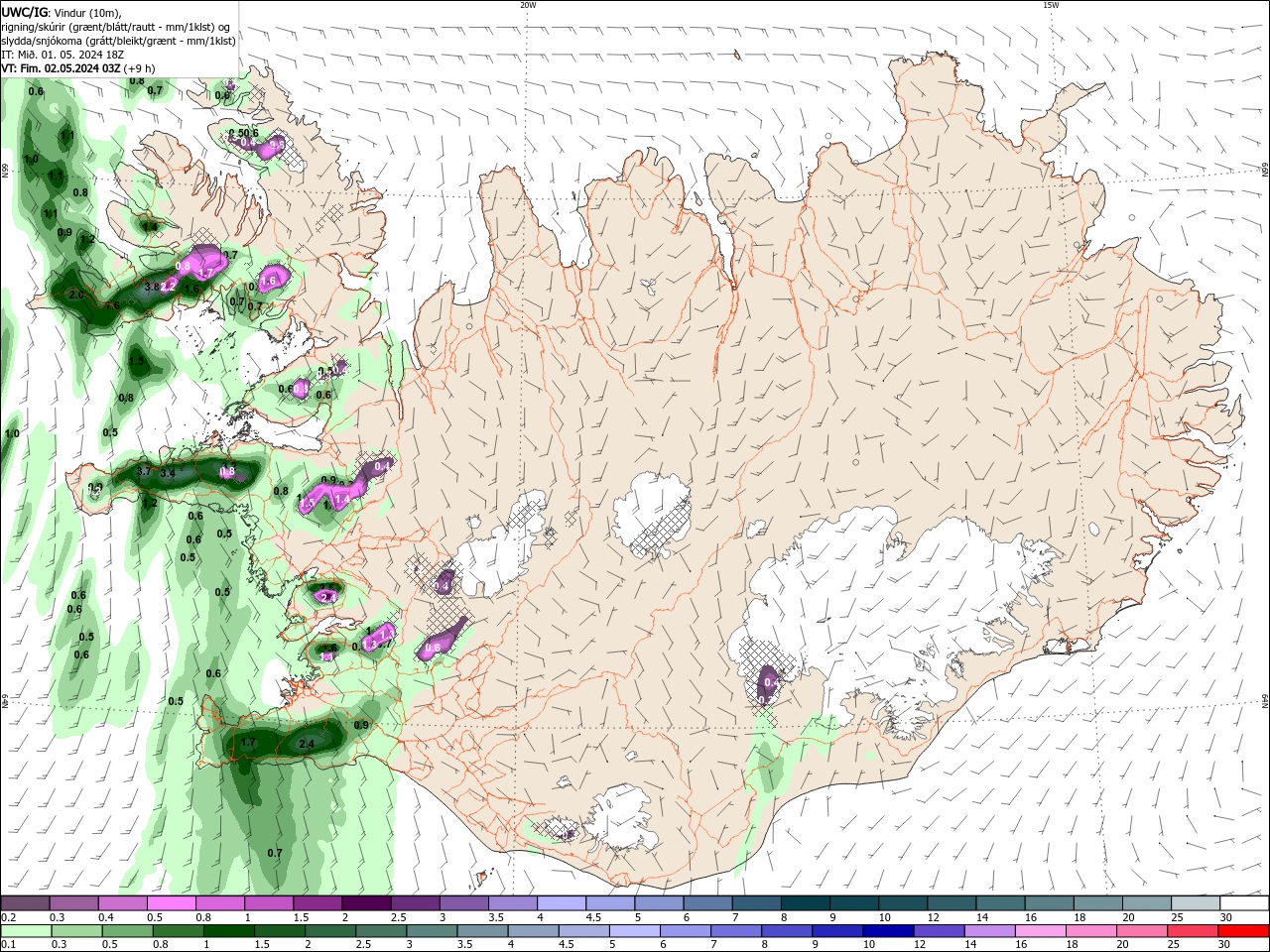Viewport: 1270px width, 952px height.
Task: Click the '3.7' precipitation value on the map
Action: [144, 471]
